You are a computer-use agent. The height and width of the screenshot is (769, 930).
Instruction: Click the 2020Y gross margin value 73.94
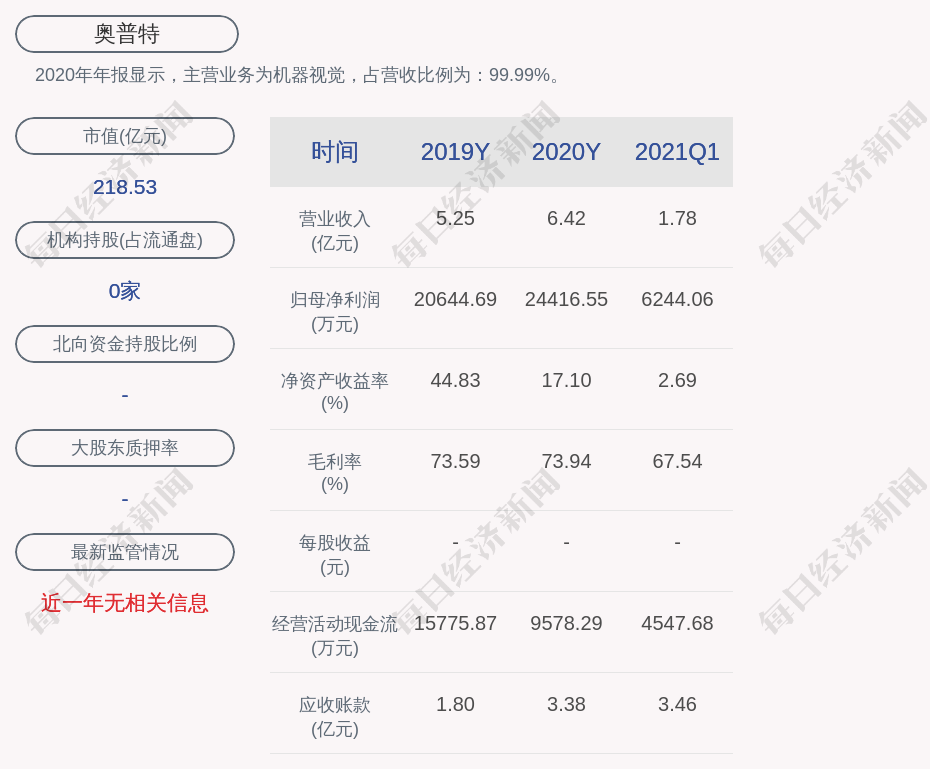pos(566,461)
